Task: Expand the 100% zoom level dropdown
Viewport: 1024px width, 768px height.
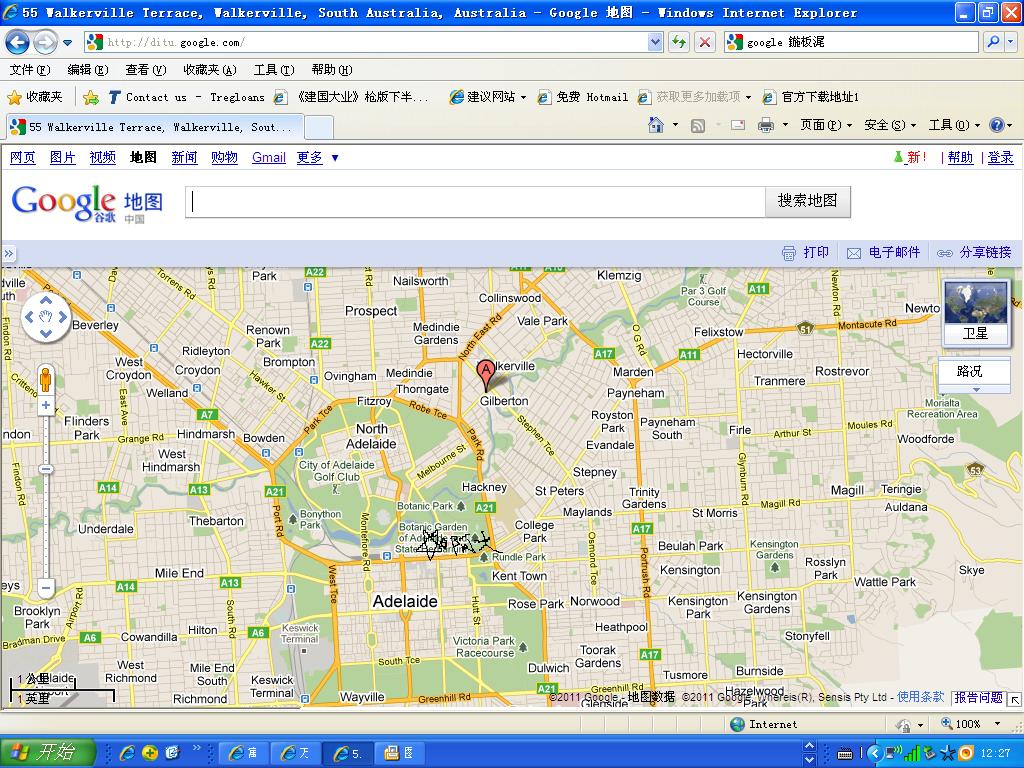Action: click(x=996, y=724)
